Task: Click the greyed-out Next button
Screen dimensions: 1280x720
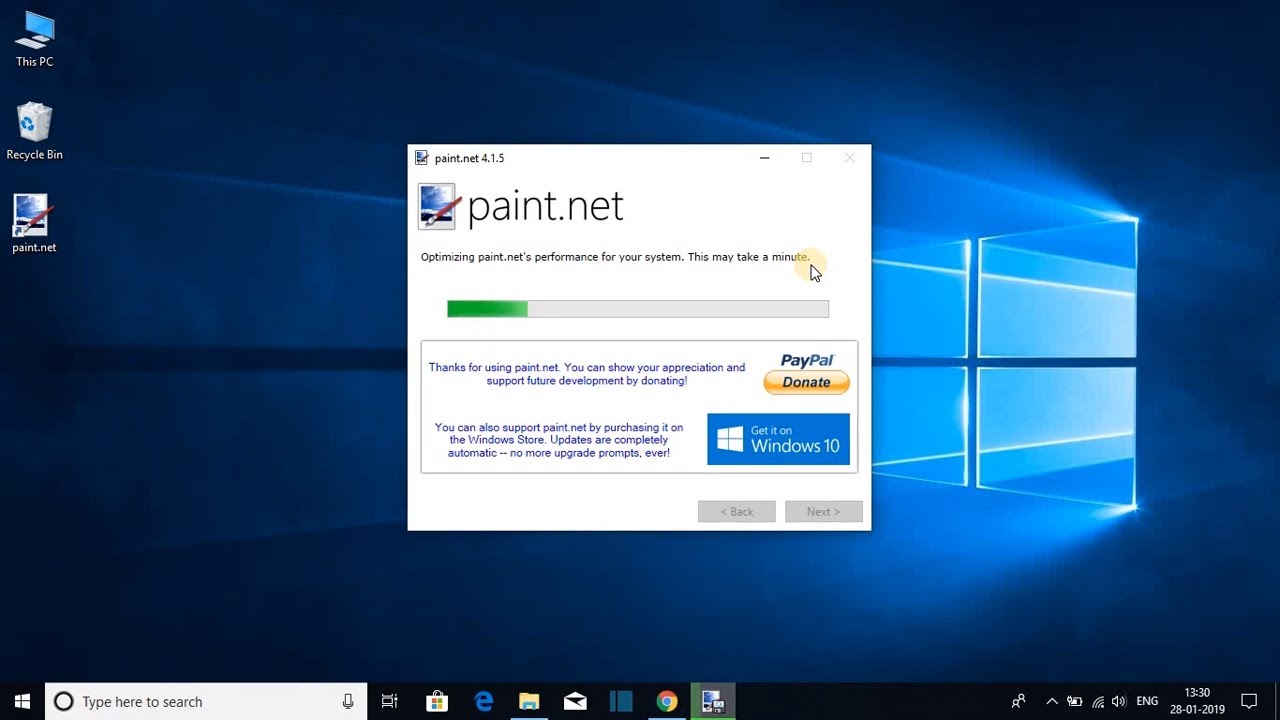Action: (823, 512)
